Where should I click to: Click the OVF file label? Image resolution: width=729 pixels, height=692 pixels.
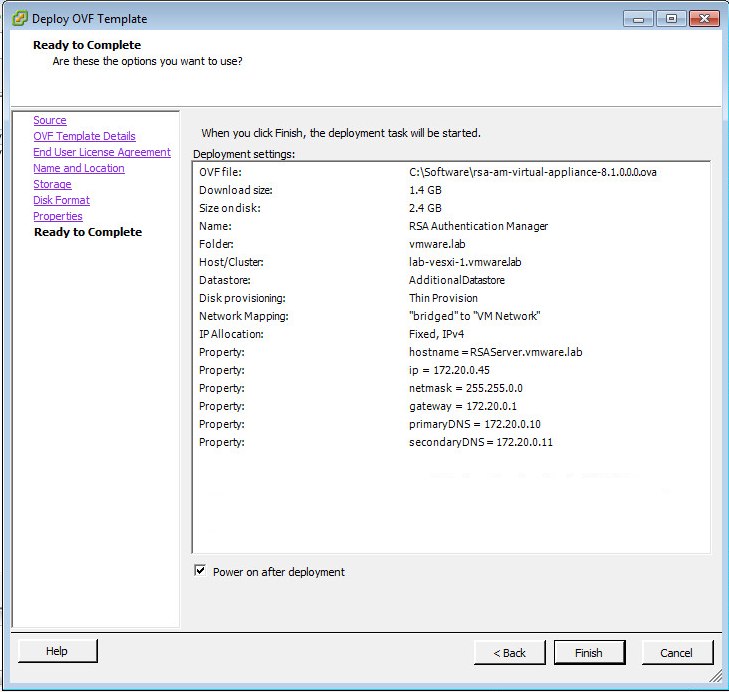point(220,172)
